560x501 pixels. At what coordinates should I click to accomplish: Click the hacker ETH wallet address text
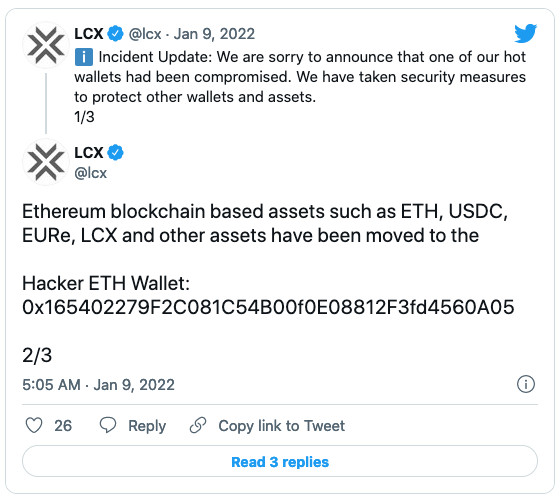coord(268,307)
